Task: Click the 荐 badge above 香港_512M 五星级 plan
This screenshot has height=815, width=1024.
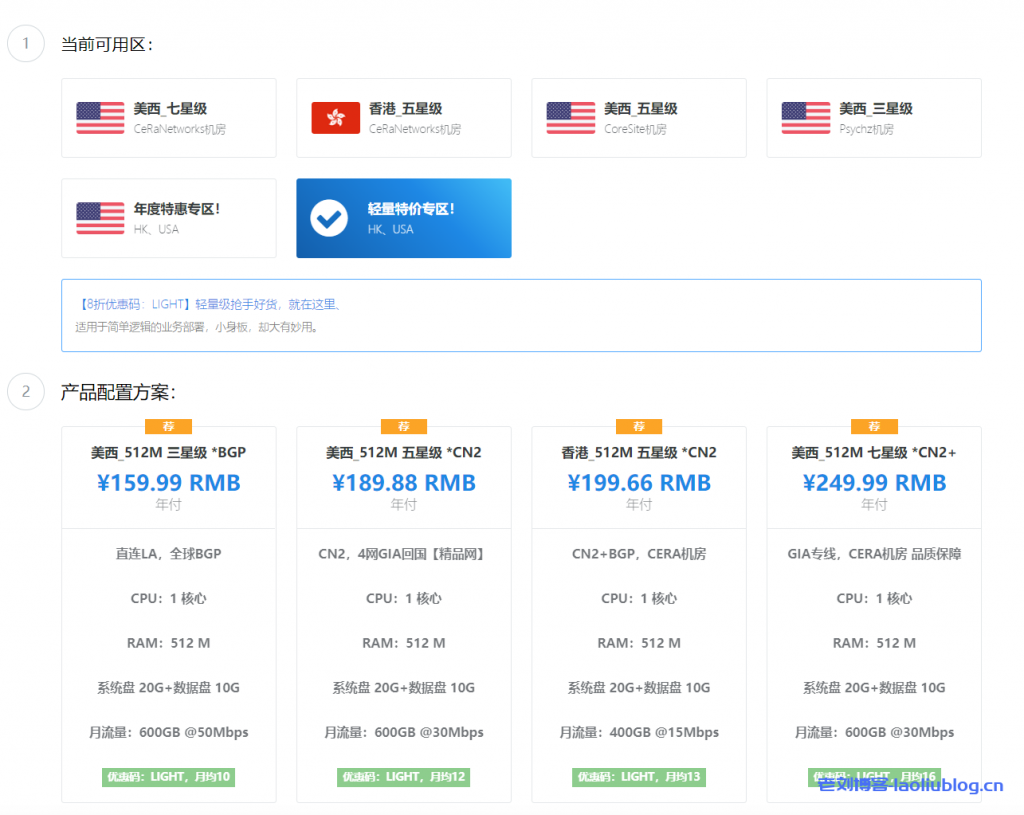Action: pyautogui.click(x=639, y=426)
